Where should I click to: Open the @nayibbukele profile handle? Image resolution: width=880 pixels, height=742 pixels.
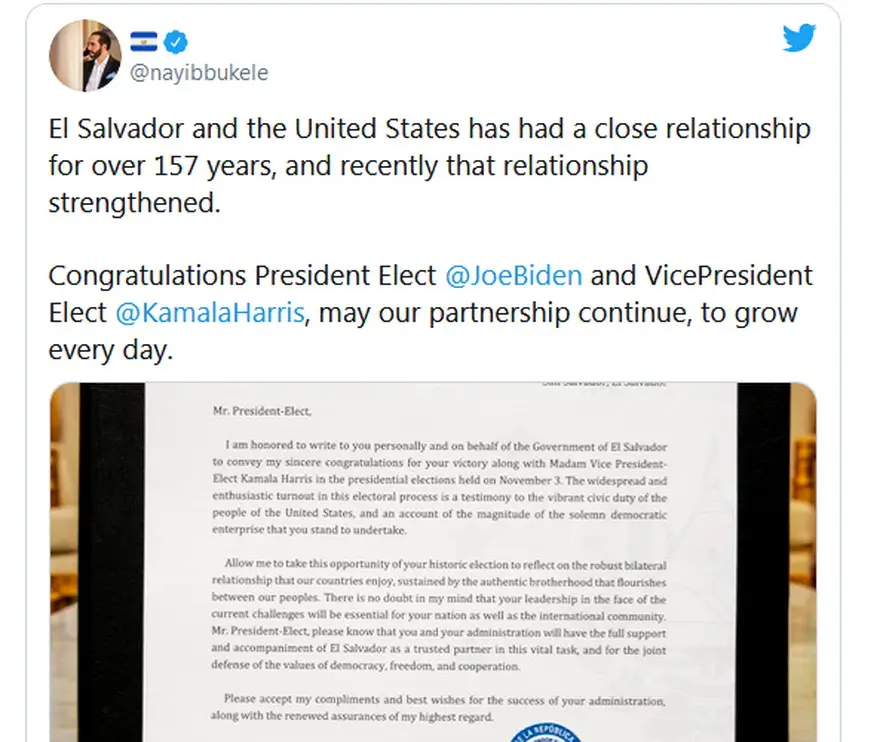tap(199, 72)
